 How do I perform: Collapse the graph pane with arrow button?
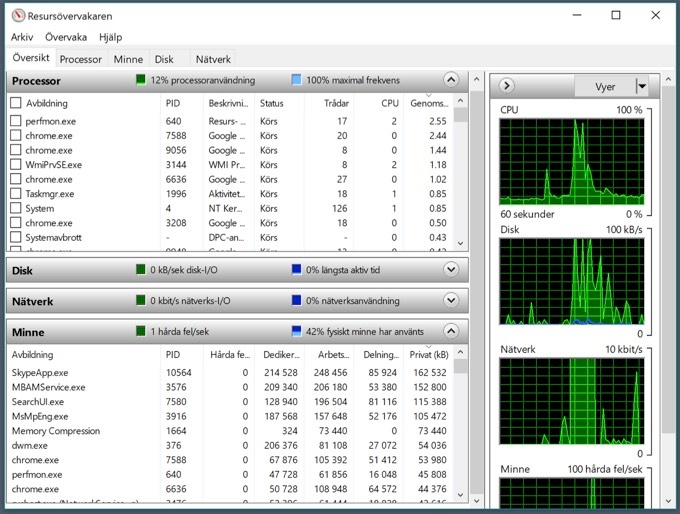(x=506, y=87)
